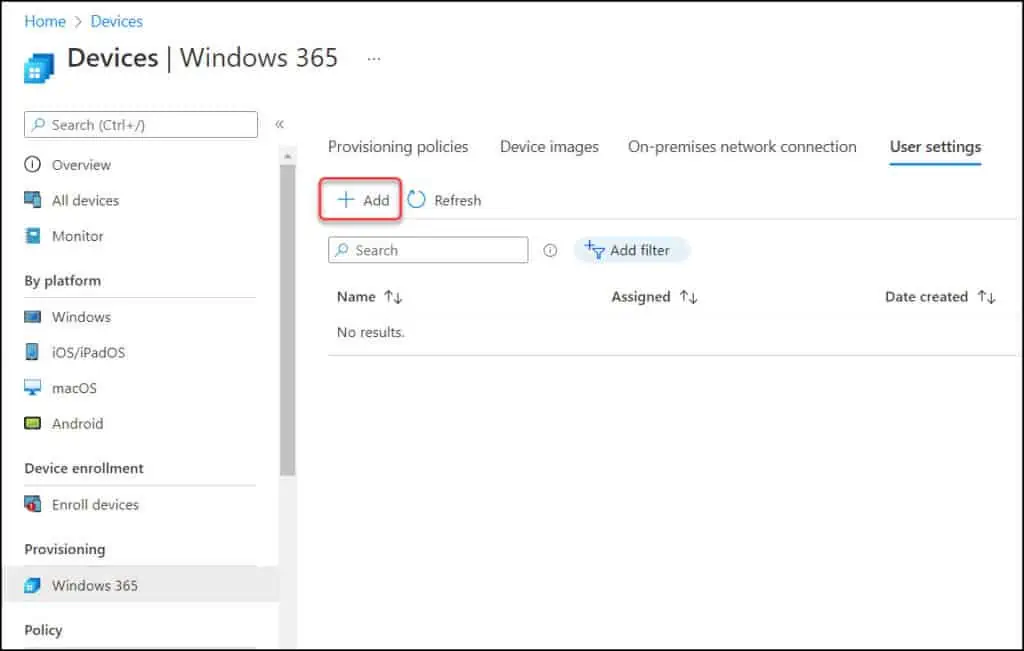This screenshot has width=1024, height=651.
Task: Click the 'Policy' section heading
Action: pos(43,630)
